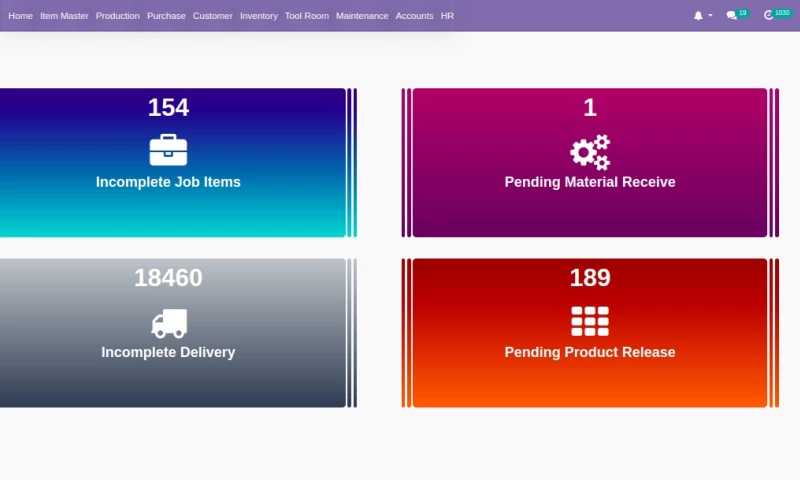Screen dimensions: 800x480
Task: Click the Incomplete Delivery label
Action: click(x=168, y=352)
